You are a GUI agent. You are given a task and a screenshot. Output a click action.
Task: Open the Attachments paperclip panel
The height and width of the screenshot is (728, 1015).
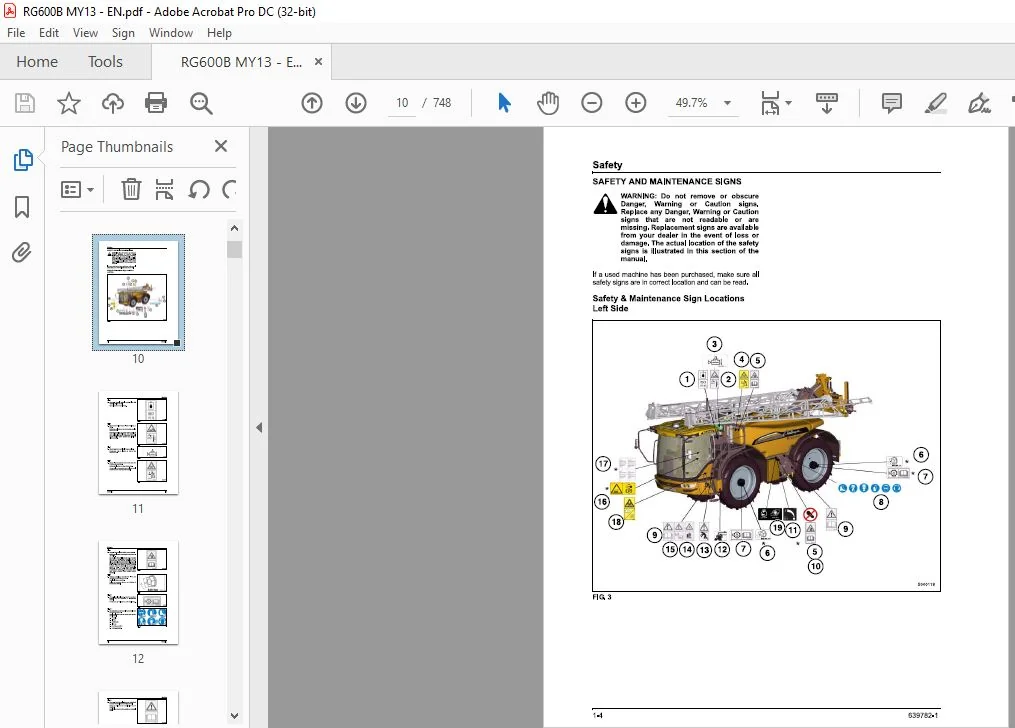click(22, 252)
